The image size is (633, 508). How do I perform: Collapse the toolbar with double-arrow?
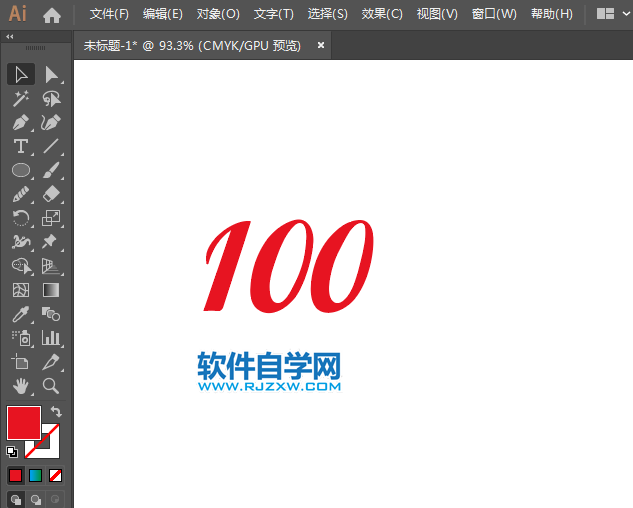click(x=10, y=36)
